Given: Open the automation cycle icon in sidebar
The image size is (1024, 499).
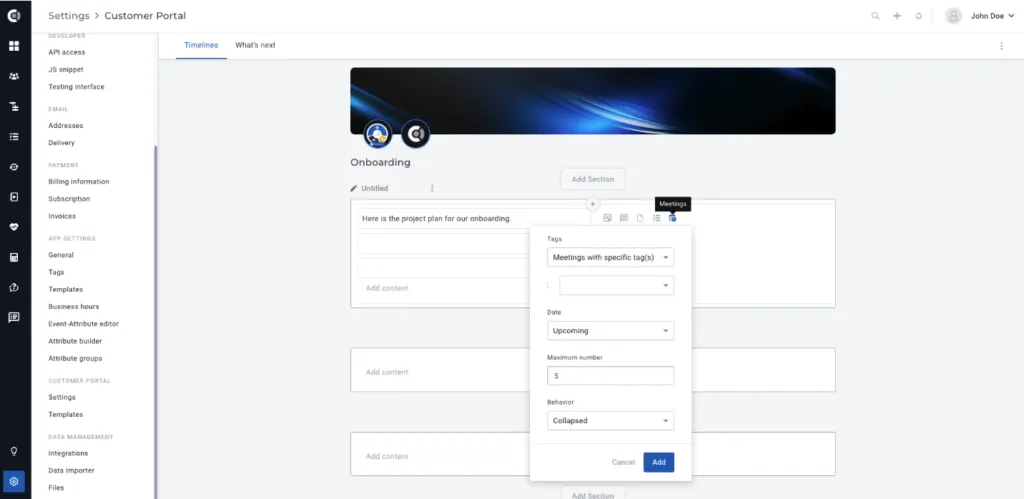Looking at the screenshot, I should click(x=14, y=167).
